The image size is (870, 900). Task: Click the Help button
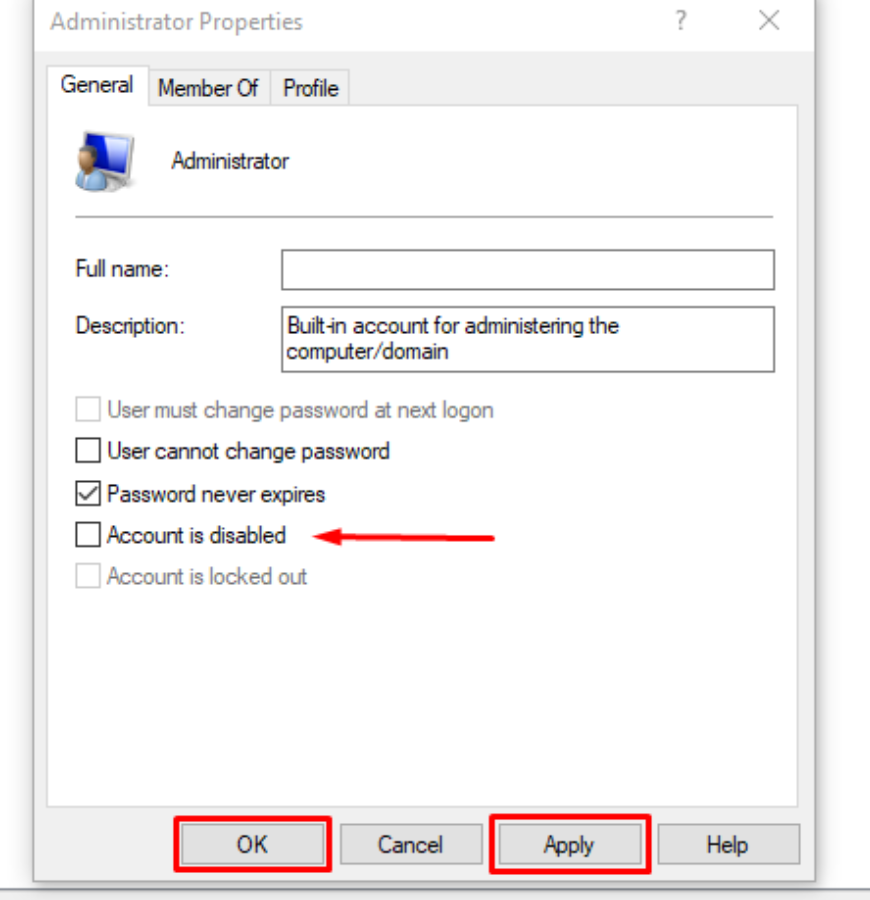(727, 845)
